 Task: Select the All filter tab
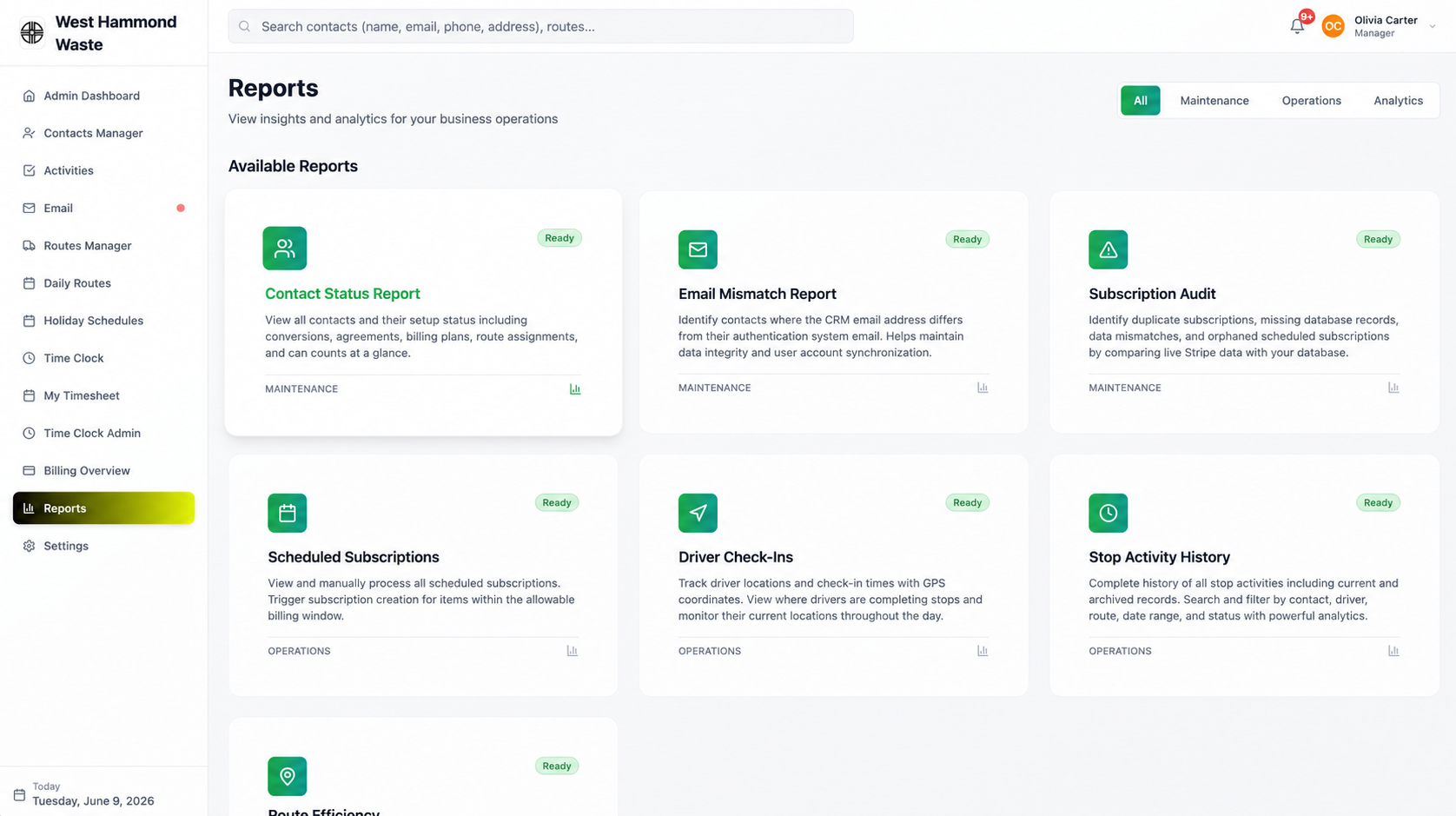click(x=1140, y=101)
